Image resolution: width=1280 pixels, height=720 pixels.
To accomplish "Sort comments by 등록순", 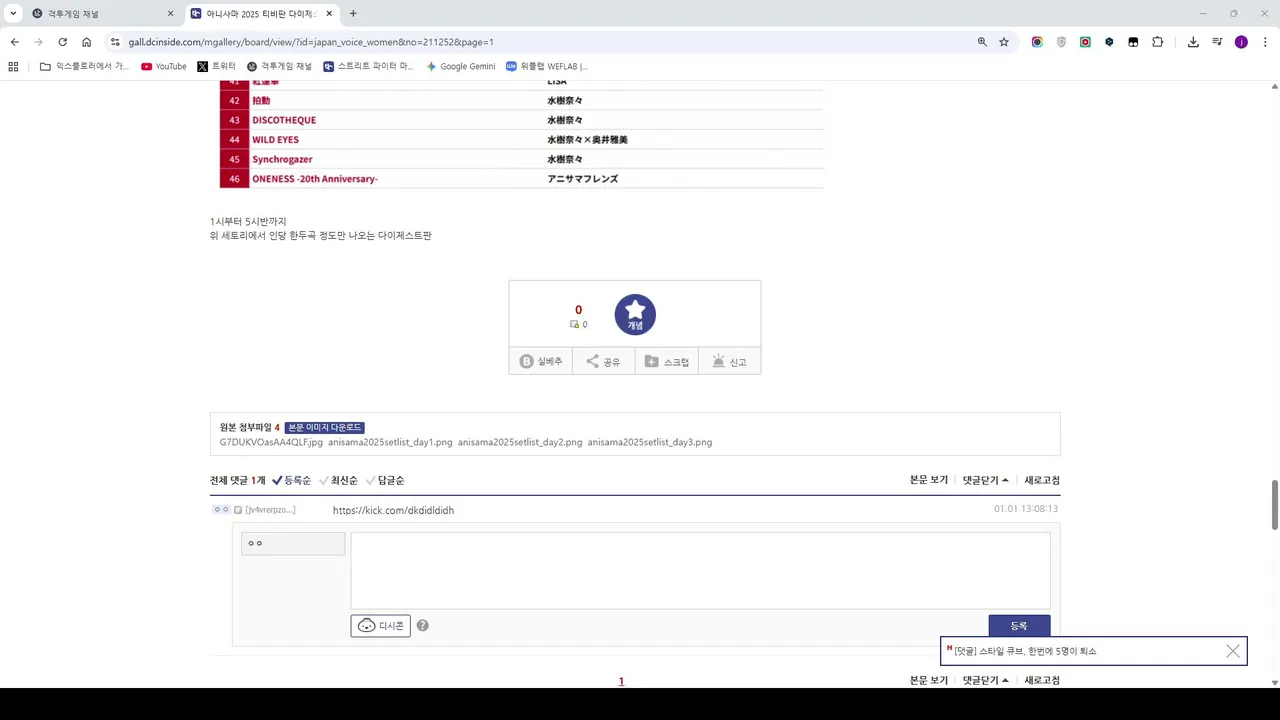I will pyautogui.click(x=291, y=480).
